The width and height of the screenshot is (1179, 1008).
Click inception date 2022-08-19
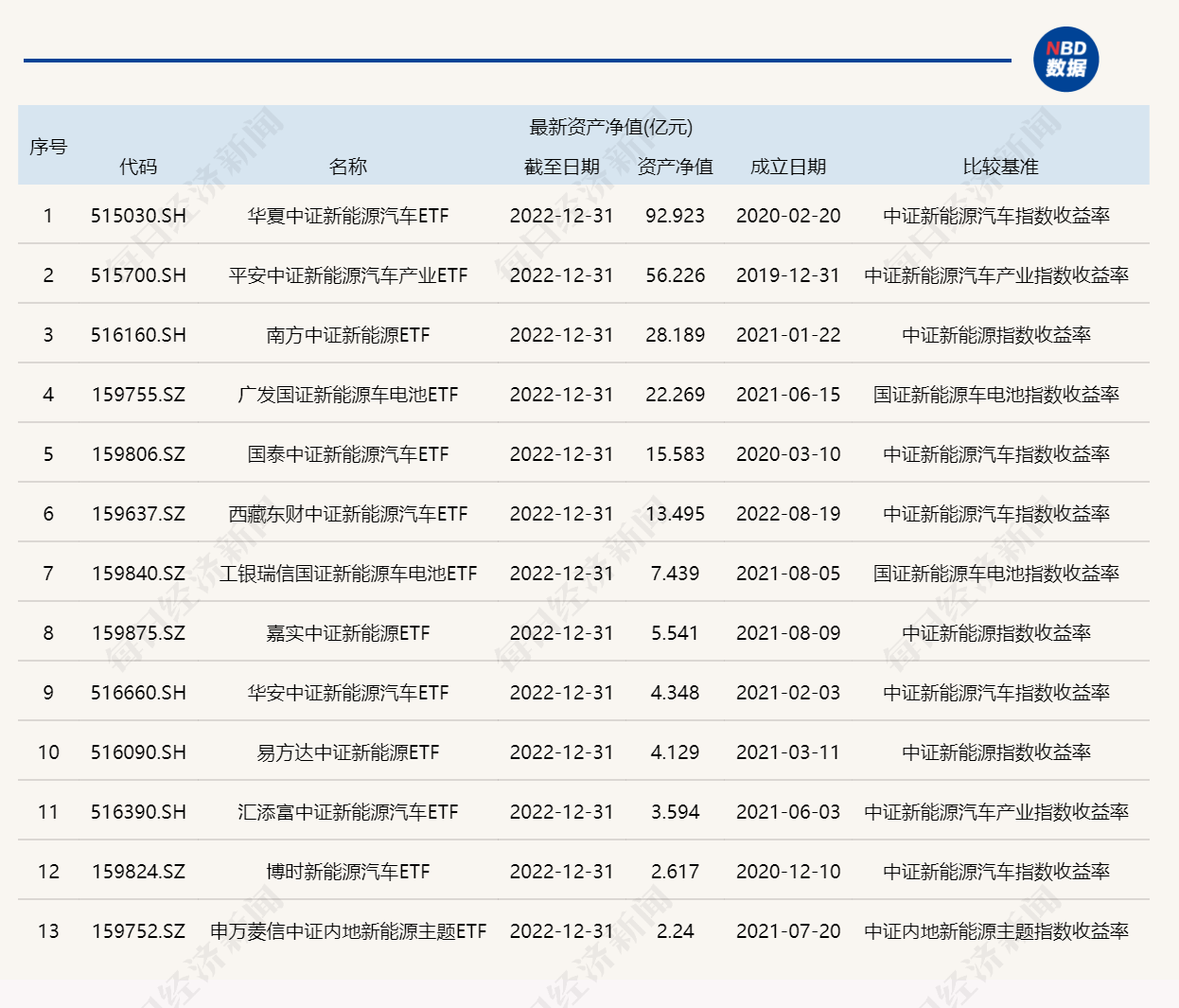(x=788, y=514)
